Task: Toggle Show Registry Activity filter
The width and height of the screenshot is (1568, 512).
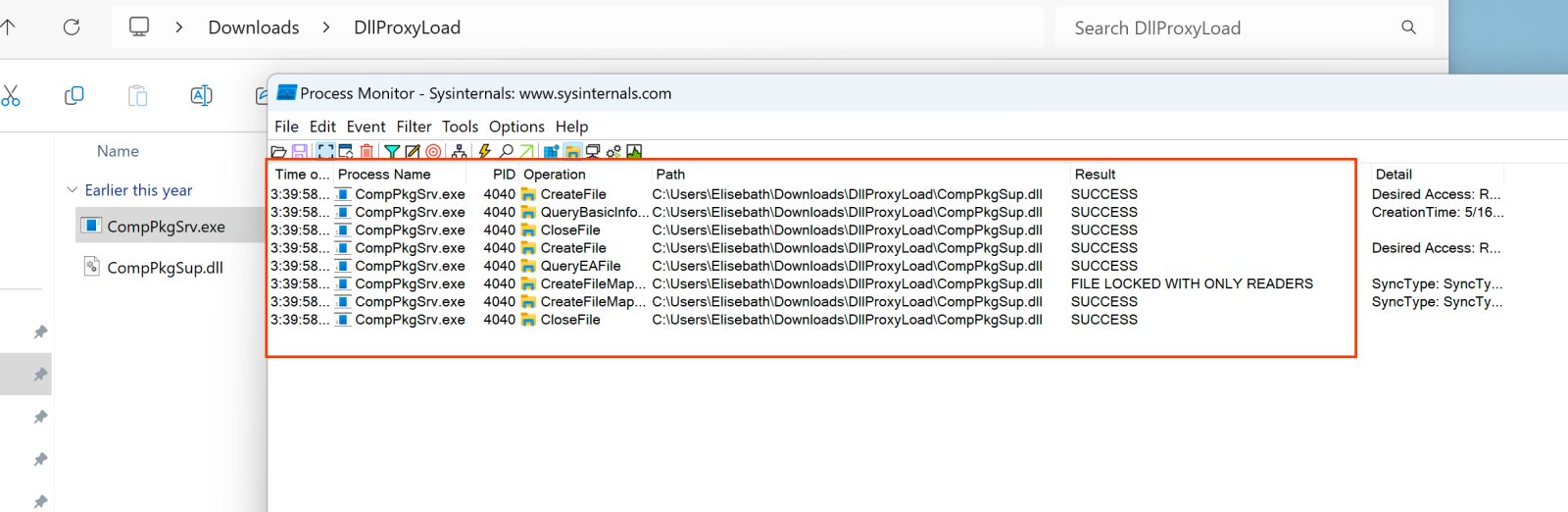Action: (x=551, y=152)
